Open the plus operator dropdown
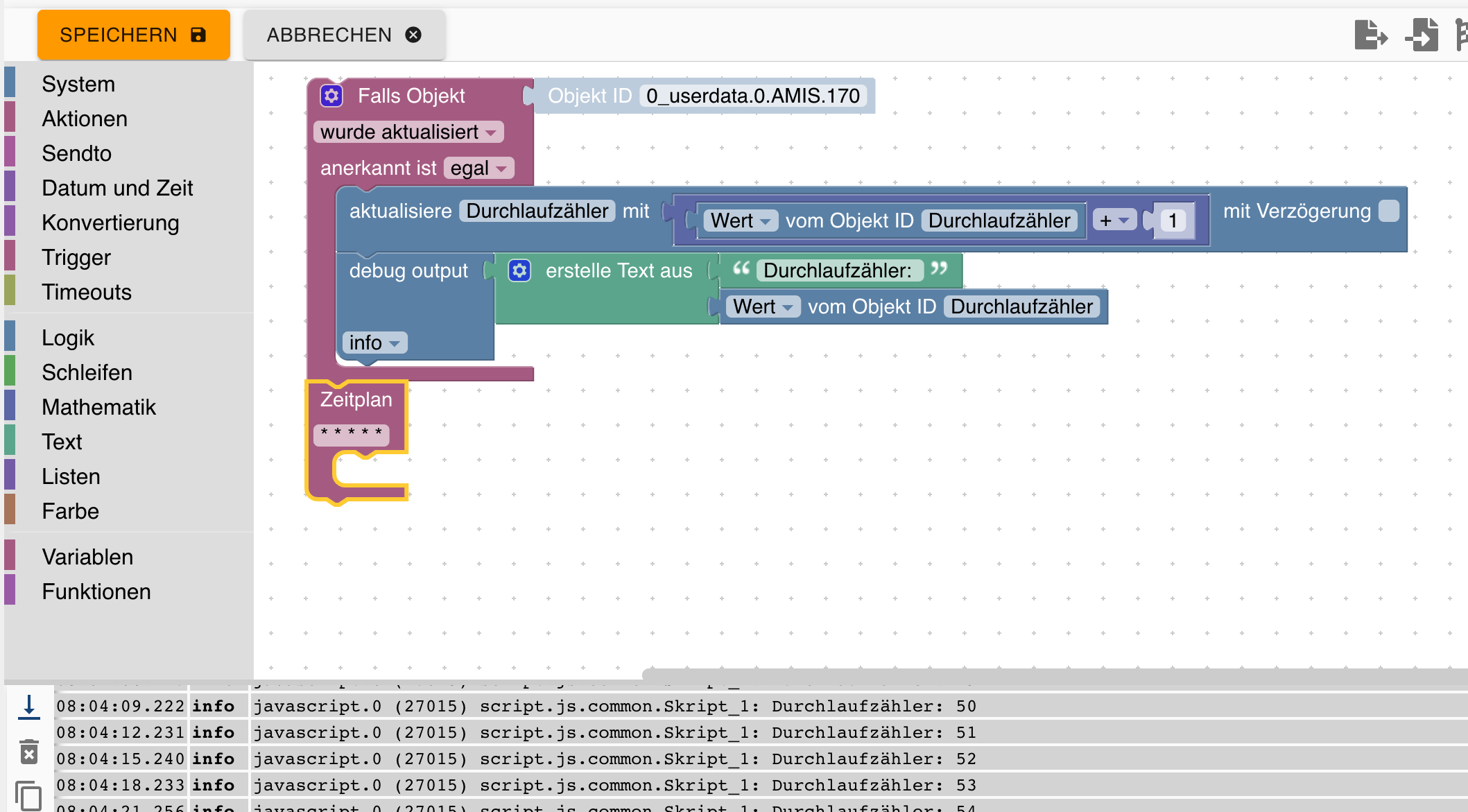The height and width of the screenshot is (812, 1468). click(x=1114, y=221)
